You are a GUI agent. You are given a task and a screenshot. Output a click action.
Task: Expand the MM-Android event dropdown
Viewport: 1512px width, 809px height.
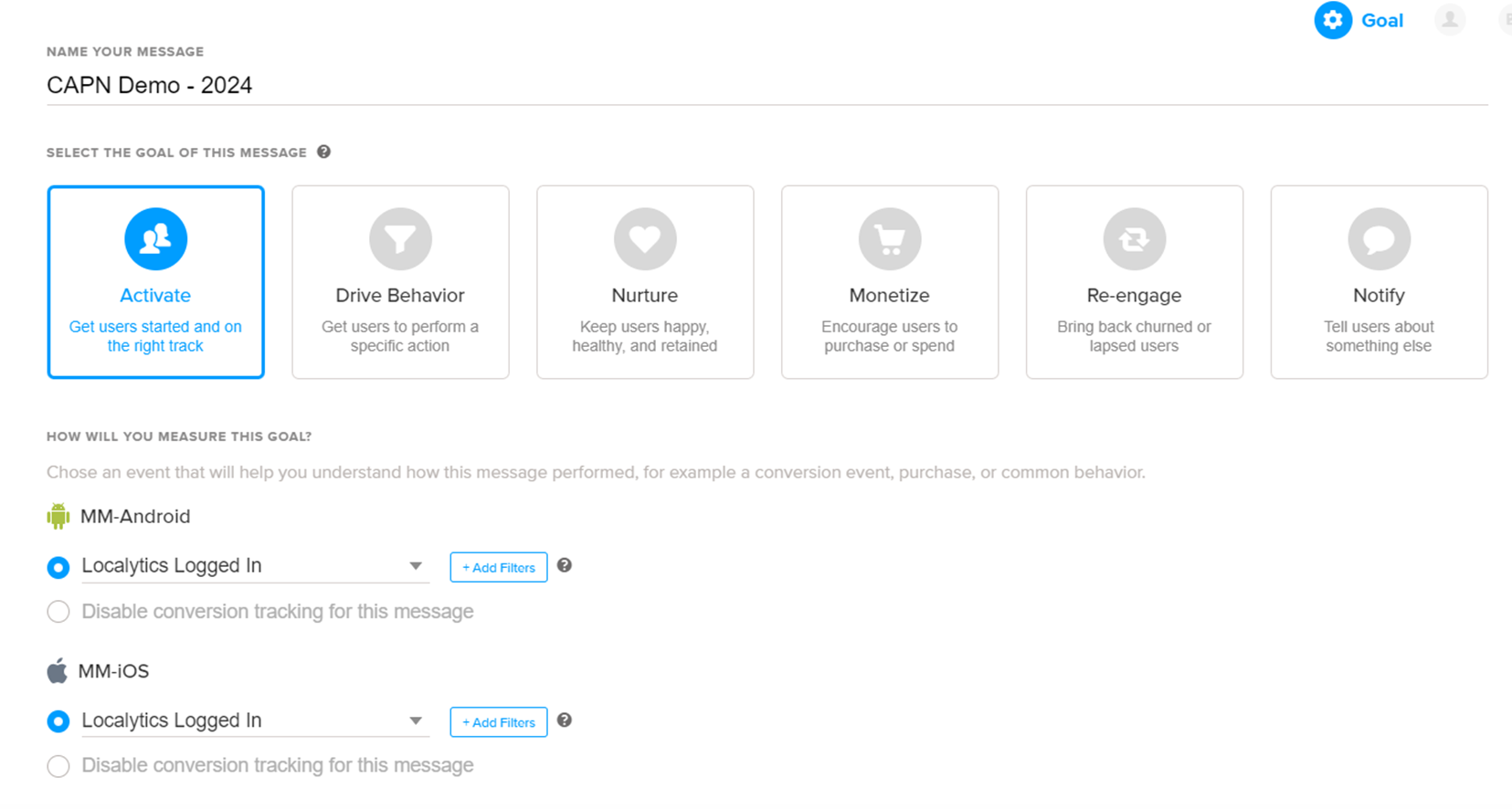coord(416,566)
